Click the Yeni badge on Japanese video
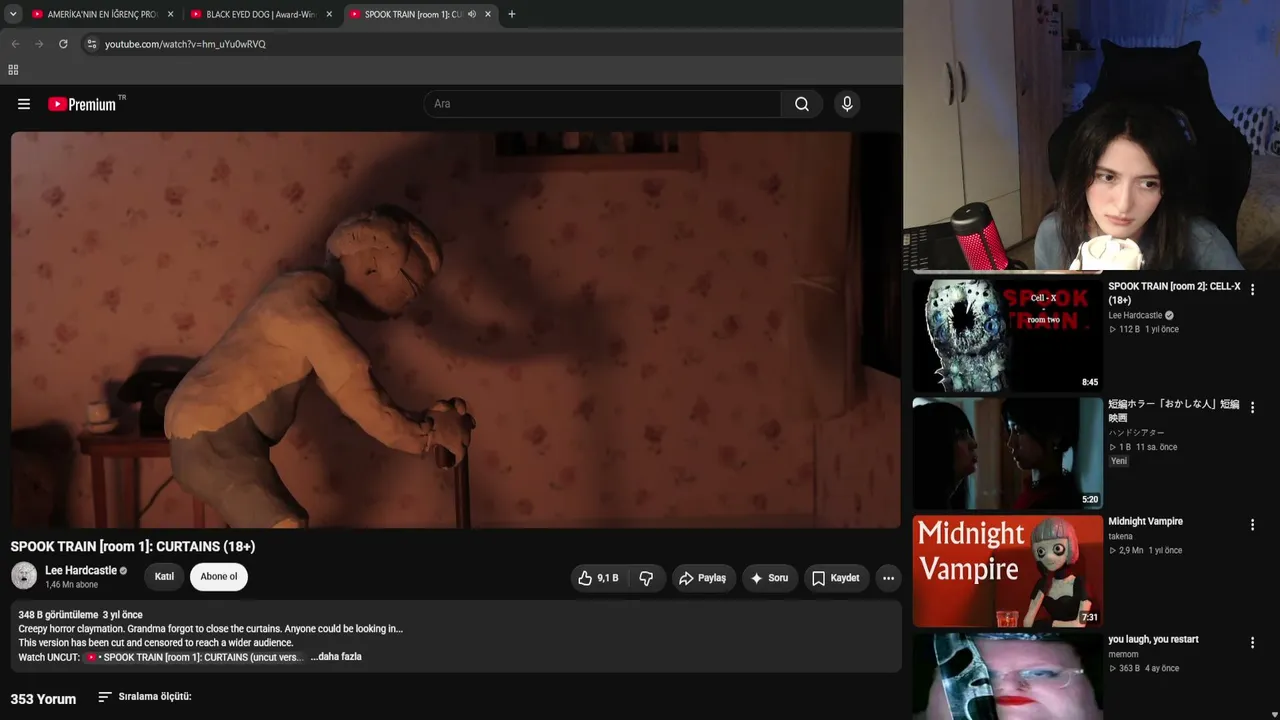The image size is (1280, 720). pos(1118,461)
